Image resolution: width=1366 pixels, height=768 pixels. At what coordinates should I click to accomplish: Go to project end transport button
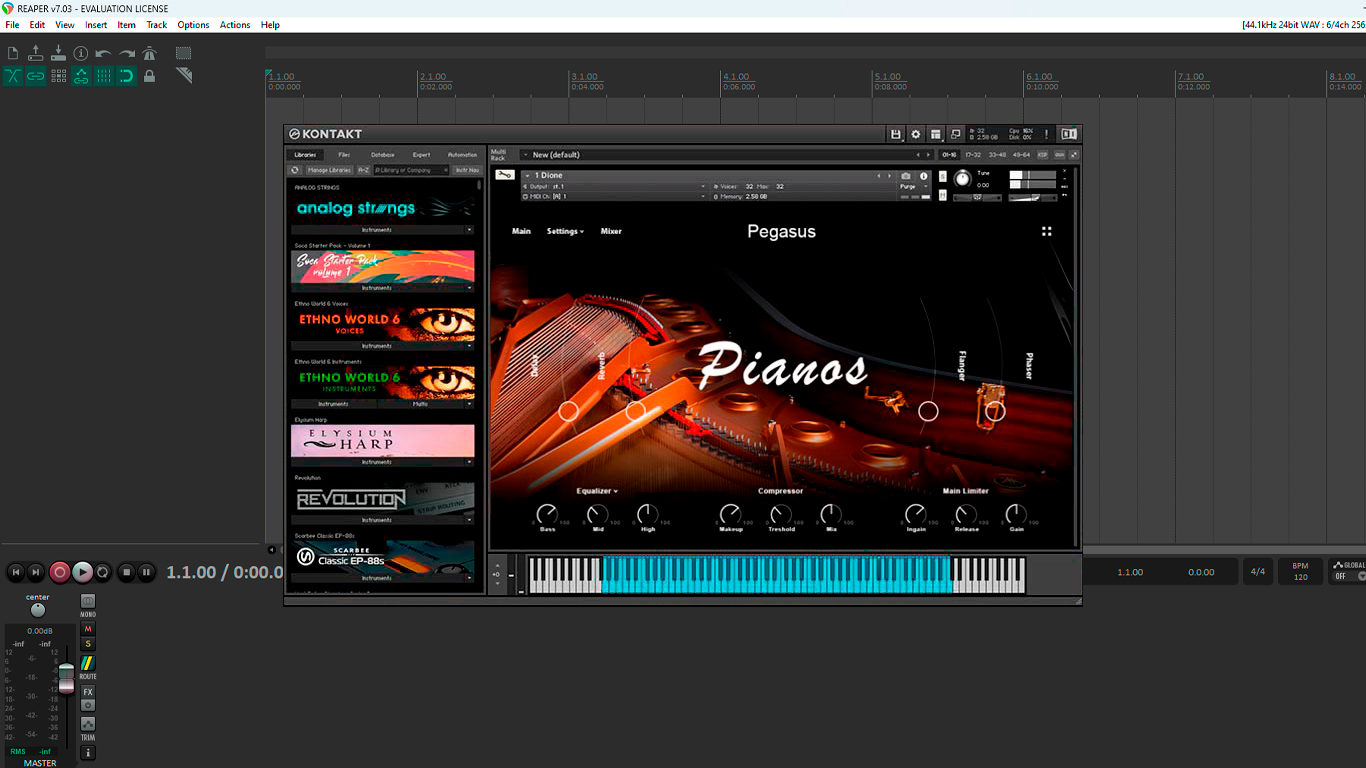click(36, 572)
